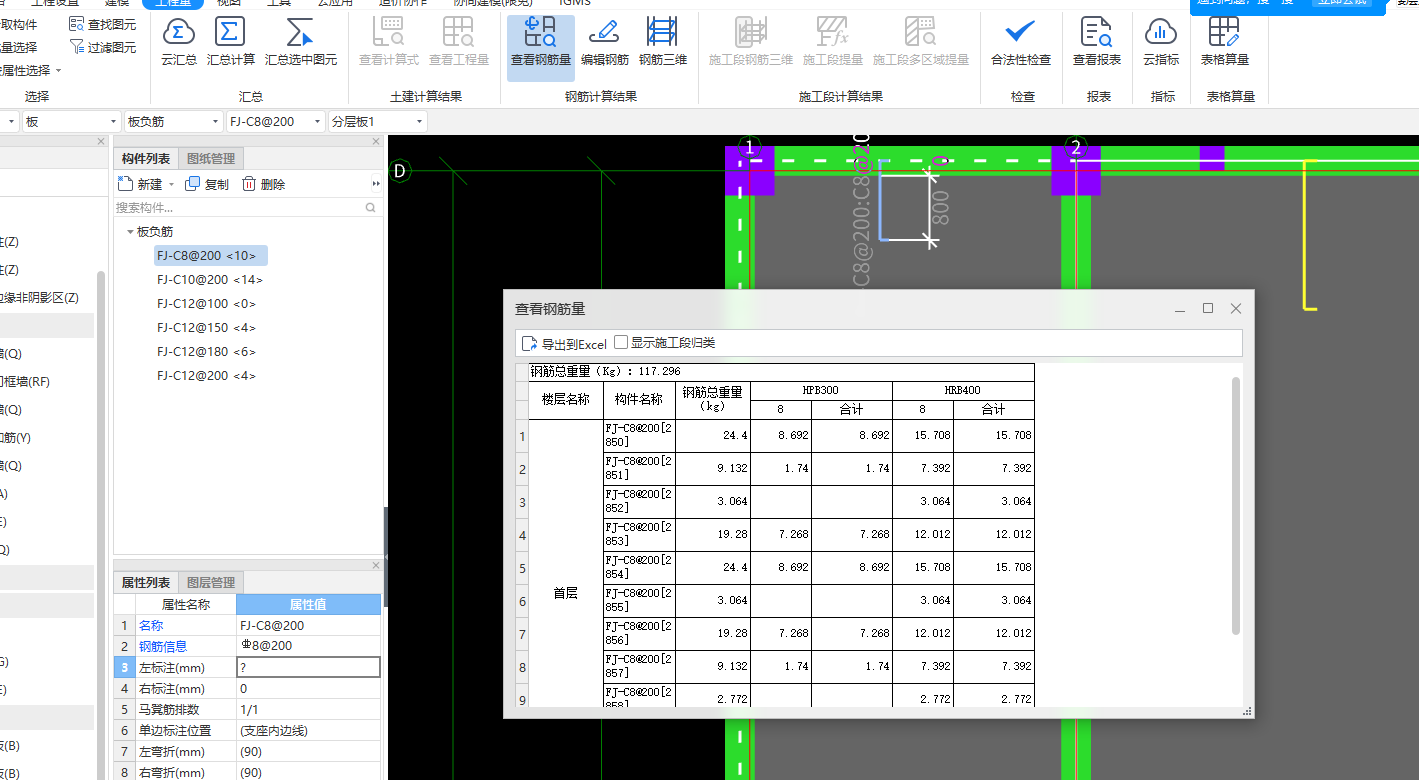Click 新建 new component icon
The width and height of the screenshot is (1419, 780).
126,184
